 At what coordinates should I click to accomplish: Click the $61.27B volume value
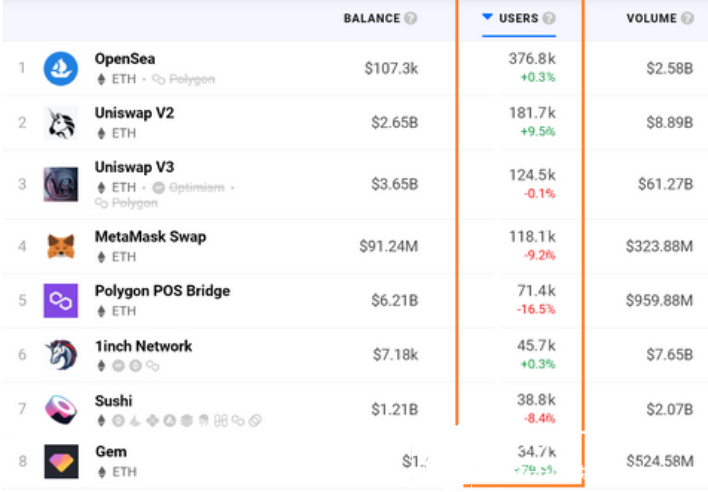point(666,184)
